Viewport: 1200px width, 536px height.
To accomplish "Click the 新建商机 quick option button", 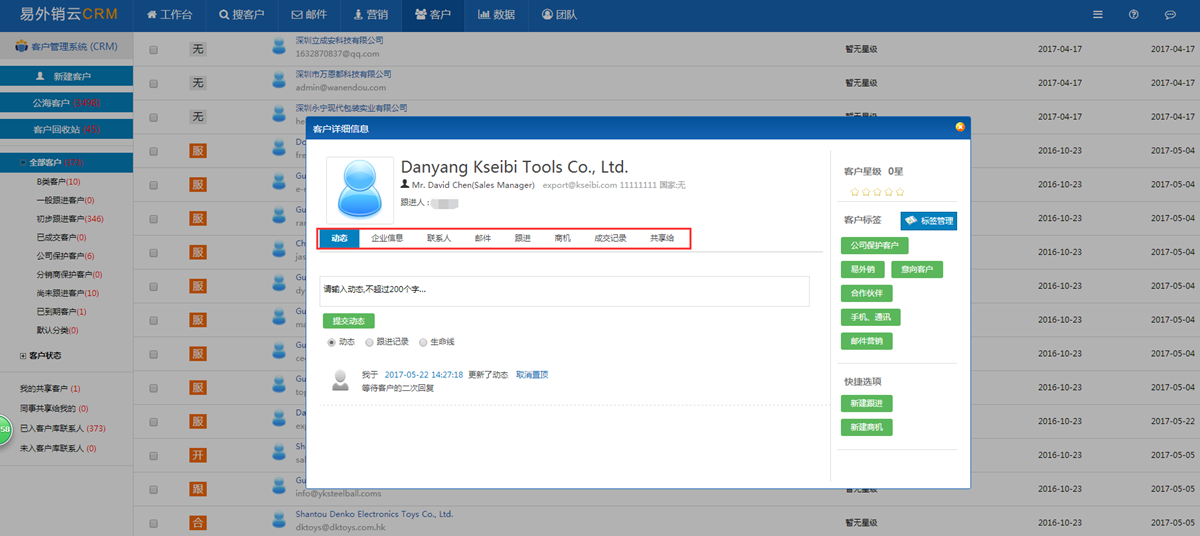I will pos(867,427).
